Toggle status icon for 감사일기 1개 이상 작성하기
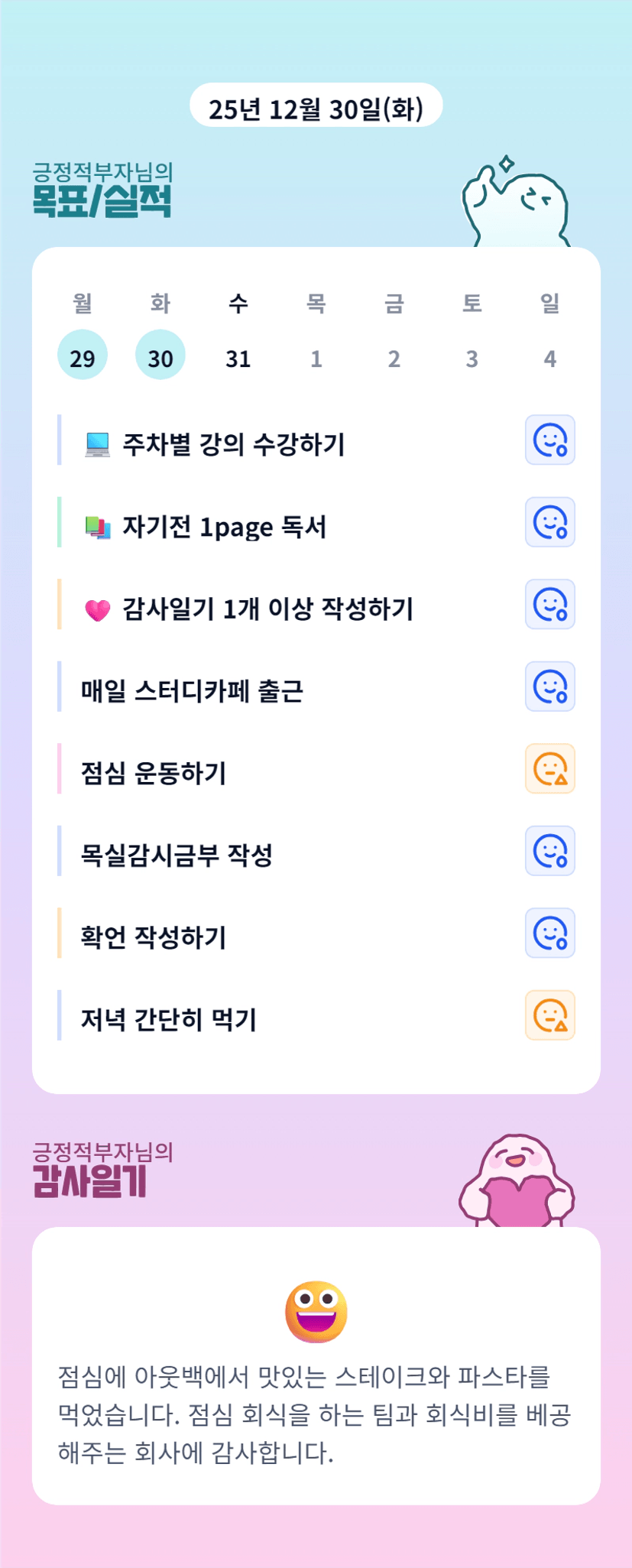632x1568 pixels. [549, 605]
